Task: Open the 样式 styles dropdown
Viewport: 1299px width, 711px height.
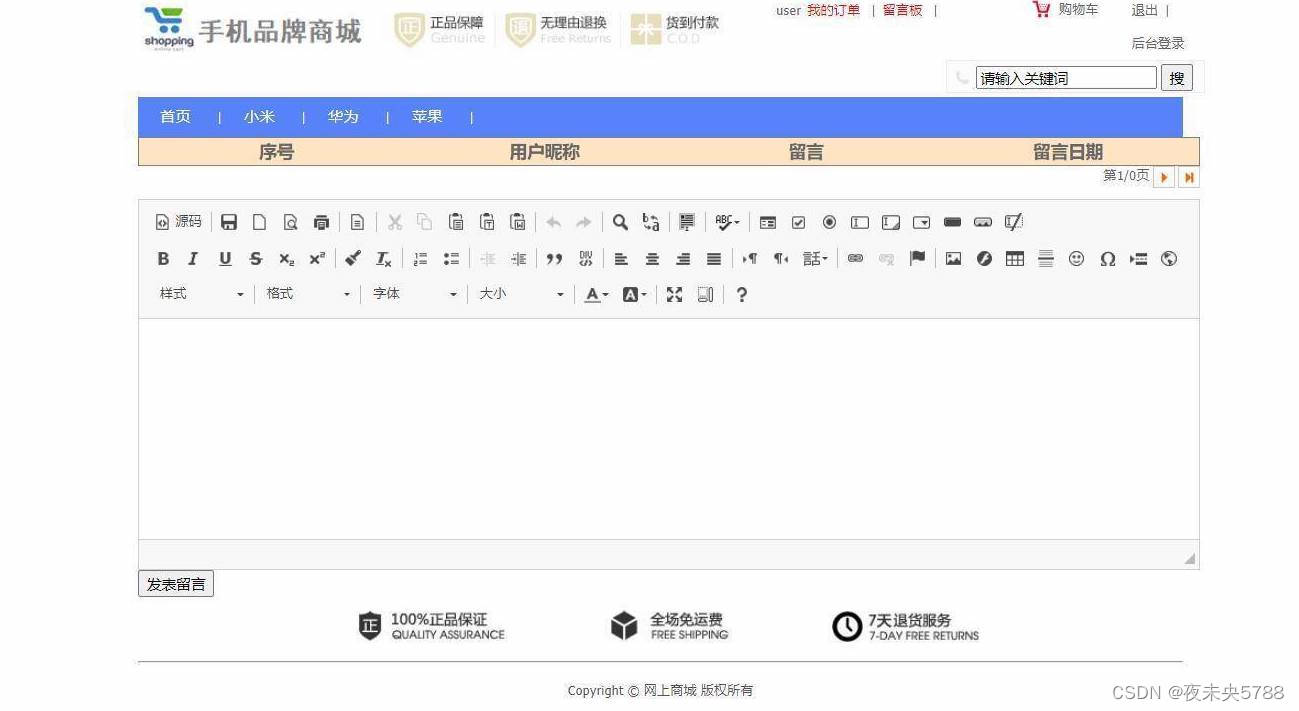Action: 202,294
